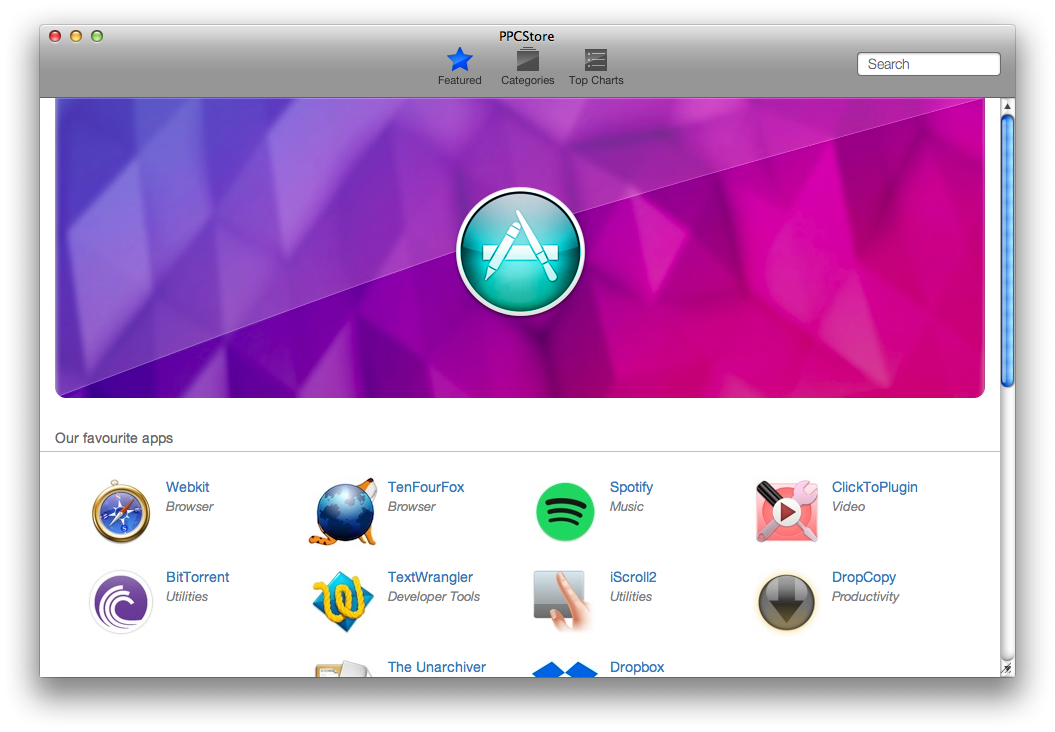This screenshot has height=732, width=1055.
Task: Open the TenFourFox app link
Action: tap(426, 487)
